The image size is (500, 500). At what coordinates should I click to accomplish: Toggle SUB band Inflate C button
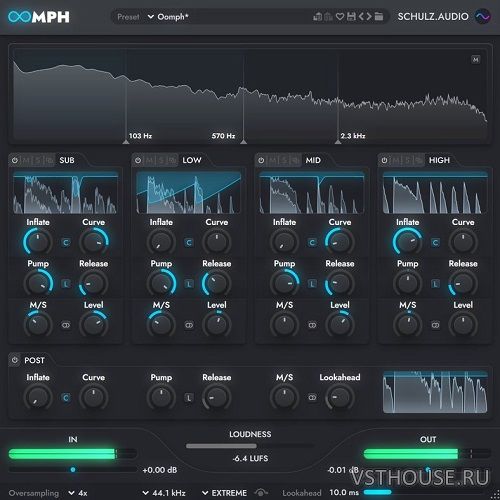tap(66, 242)
